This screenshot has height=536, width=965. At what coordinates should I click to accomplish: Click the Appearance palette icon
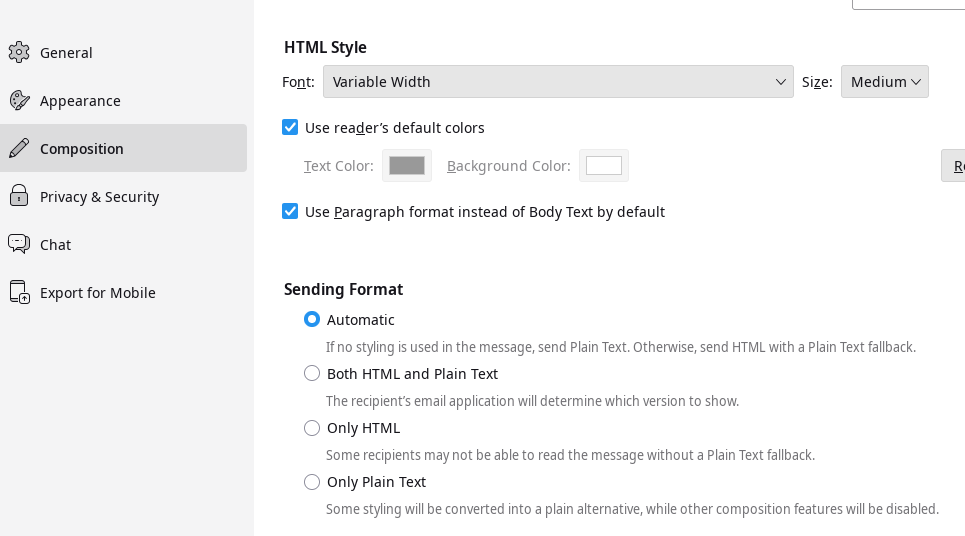(x=19, y=100)
